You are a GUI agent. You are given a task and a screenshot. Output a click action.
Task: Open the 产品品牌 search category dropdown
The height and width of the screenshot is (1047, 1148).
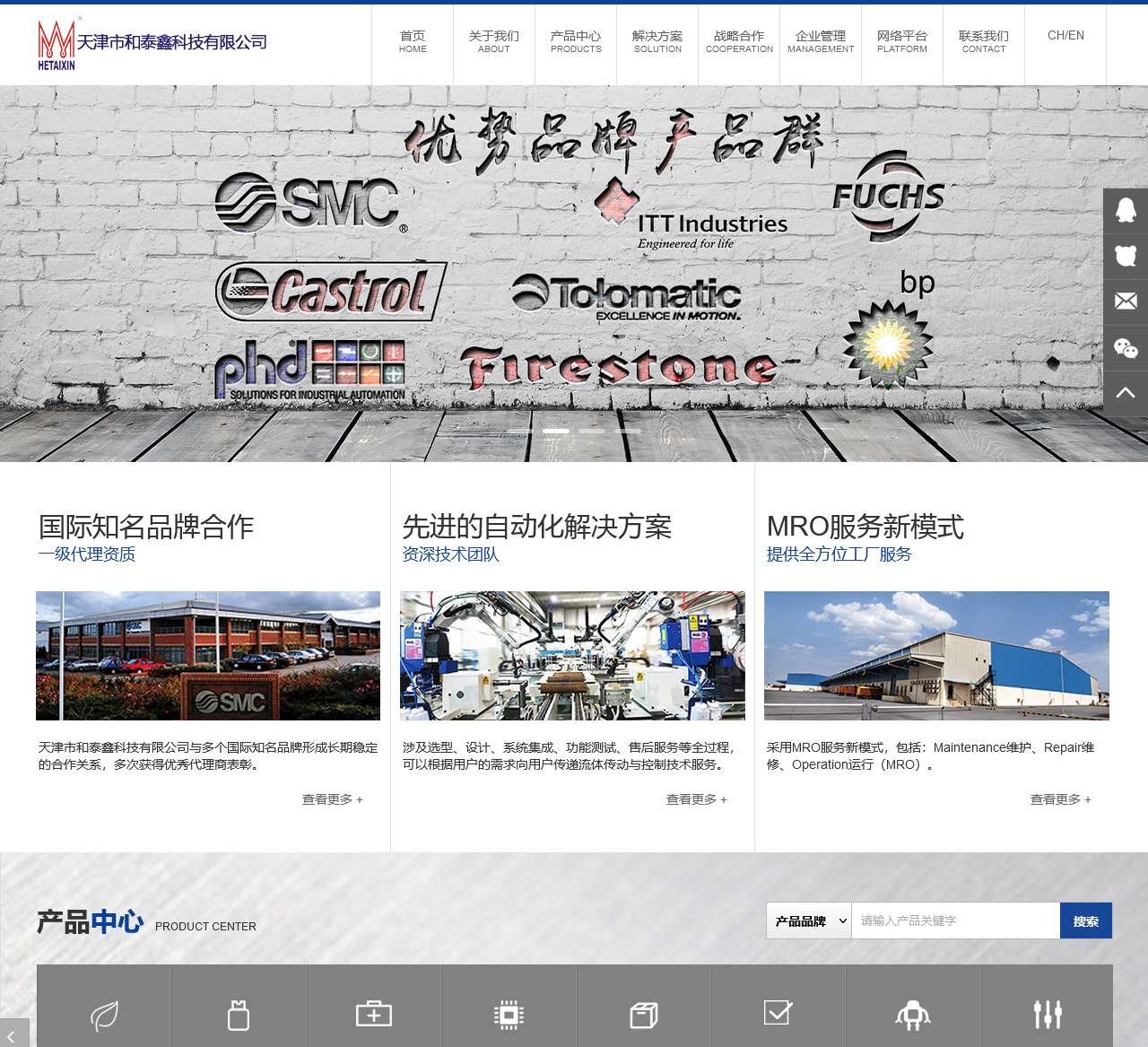click(x=809, y=920)
